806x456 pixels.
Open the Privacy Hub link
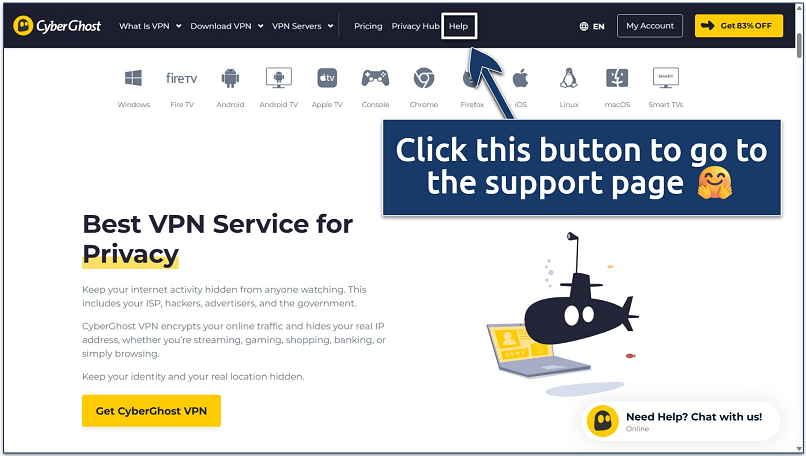[x=415, y=26]
